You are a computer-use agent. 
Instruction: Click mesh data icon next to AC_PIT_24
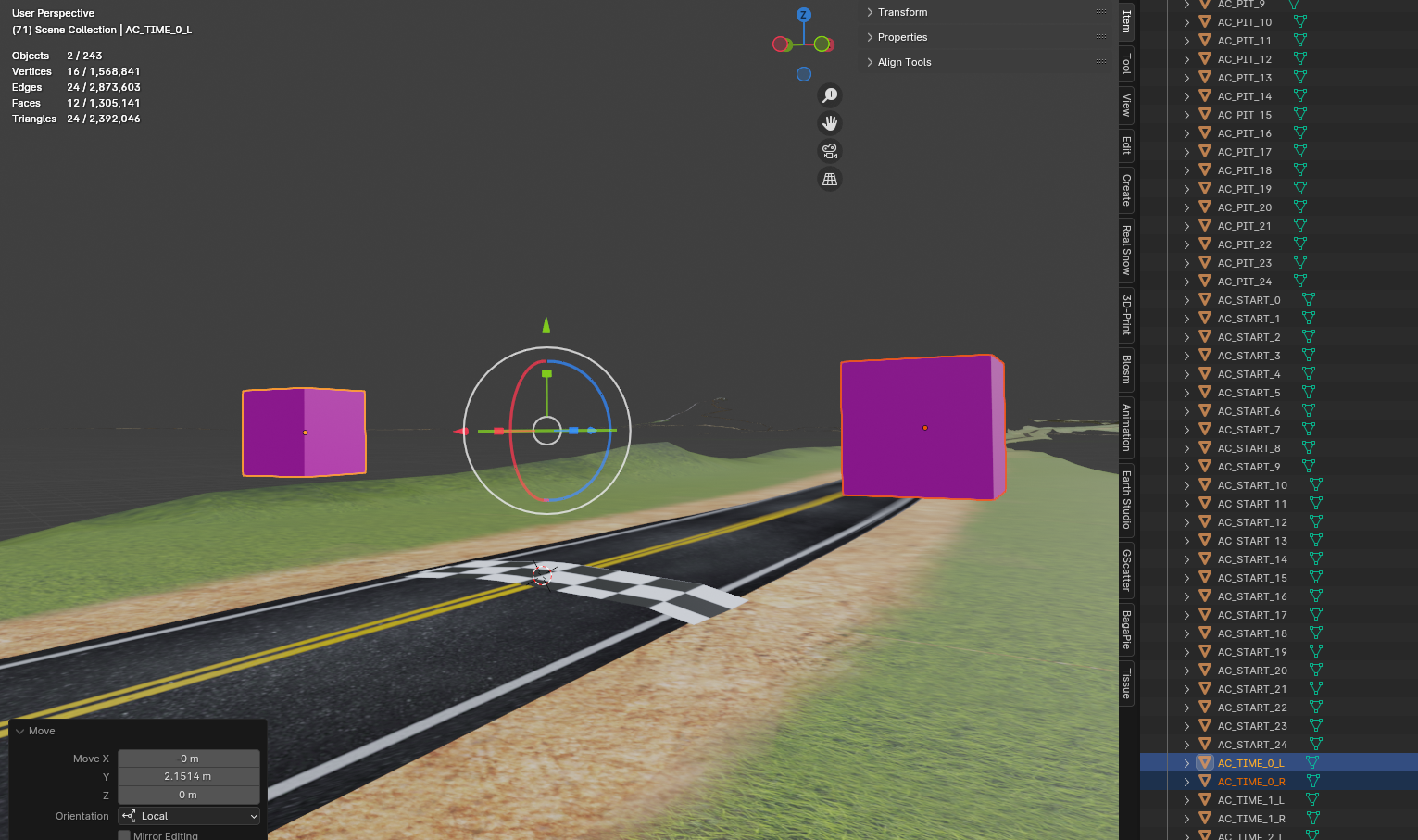[1300, 281]
